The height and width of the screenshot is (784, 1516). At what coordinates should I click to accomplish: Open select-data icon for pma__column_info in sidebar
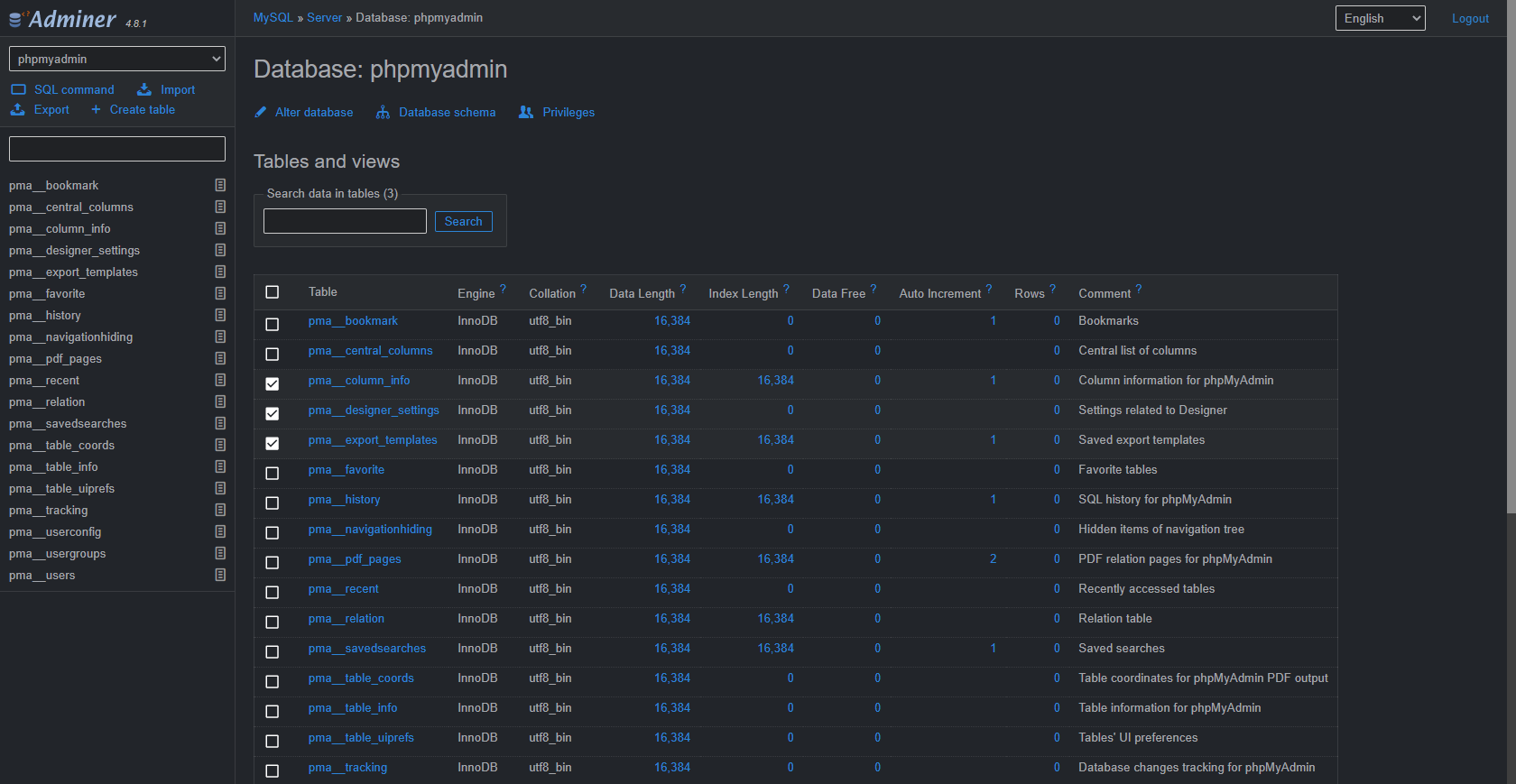[220, 228]
